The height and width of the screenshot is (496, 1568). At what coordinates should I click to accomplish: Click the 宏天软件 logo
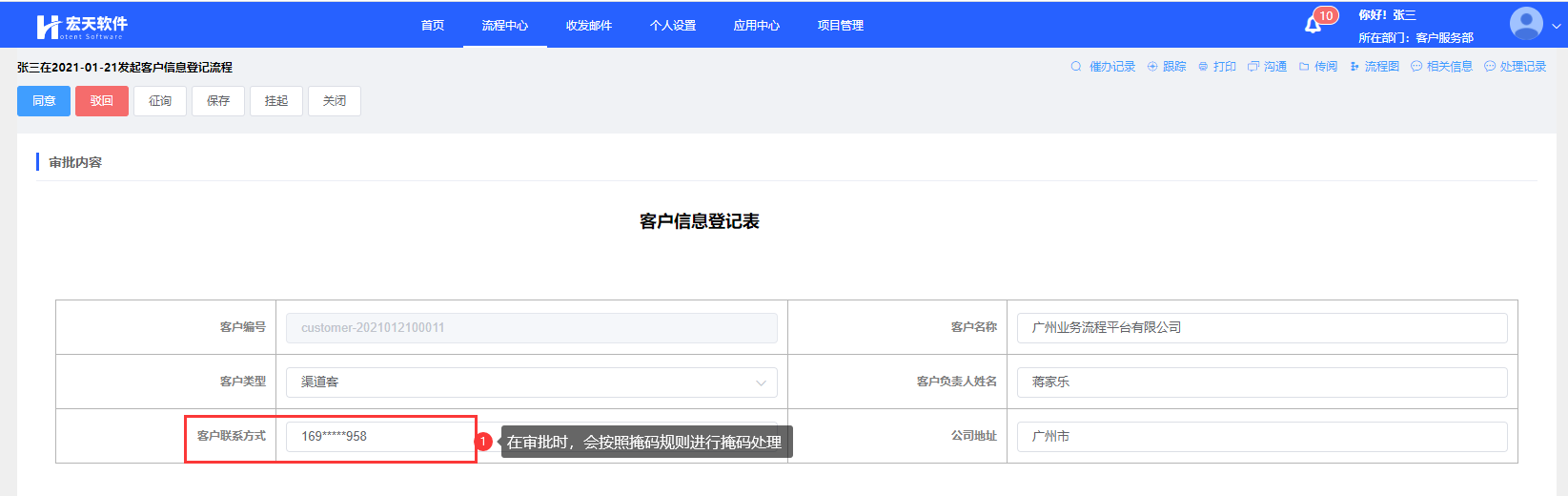pyautogui.click(x=81, y=26)
